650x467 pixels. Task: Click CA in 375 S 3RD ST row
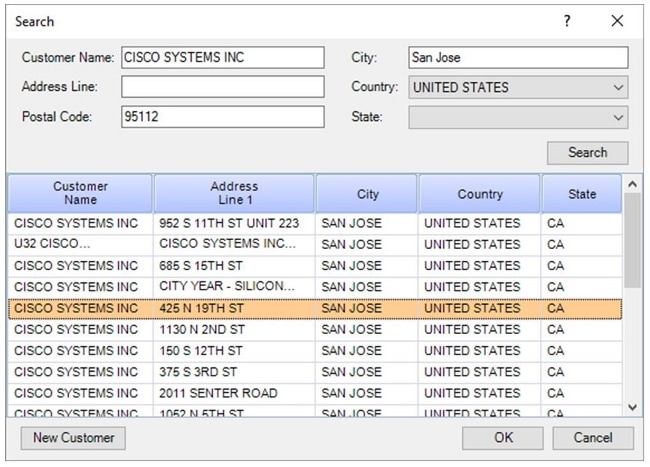point(555,372)
